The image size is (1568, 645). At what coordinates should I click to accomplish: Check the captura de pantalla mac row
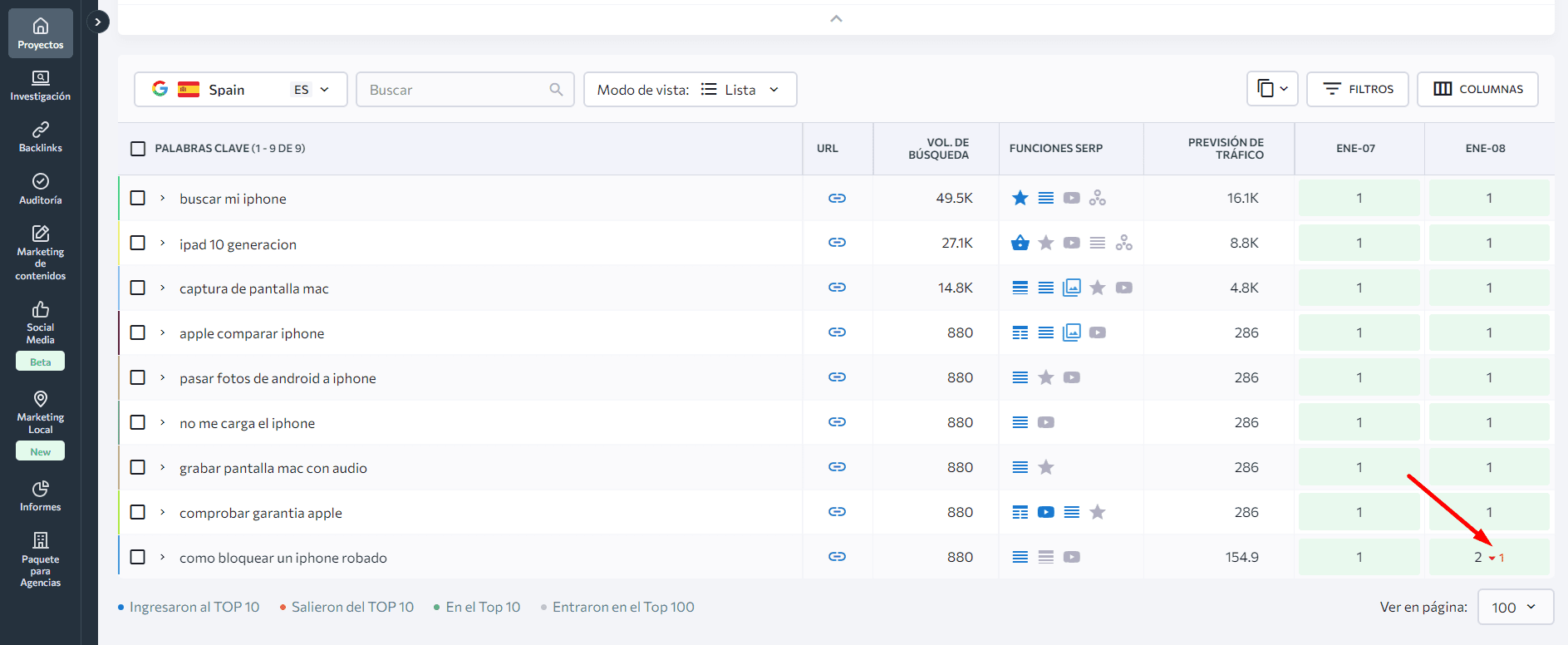138,288
